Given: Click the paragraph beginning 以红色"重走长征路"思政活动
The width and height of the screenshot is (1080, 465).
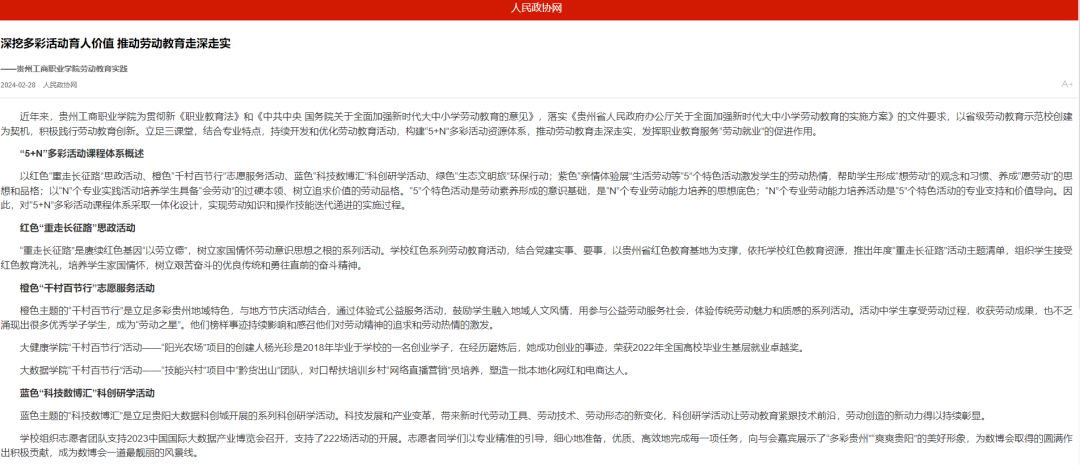Looking at the screenshot, I should (540, 189).
